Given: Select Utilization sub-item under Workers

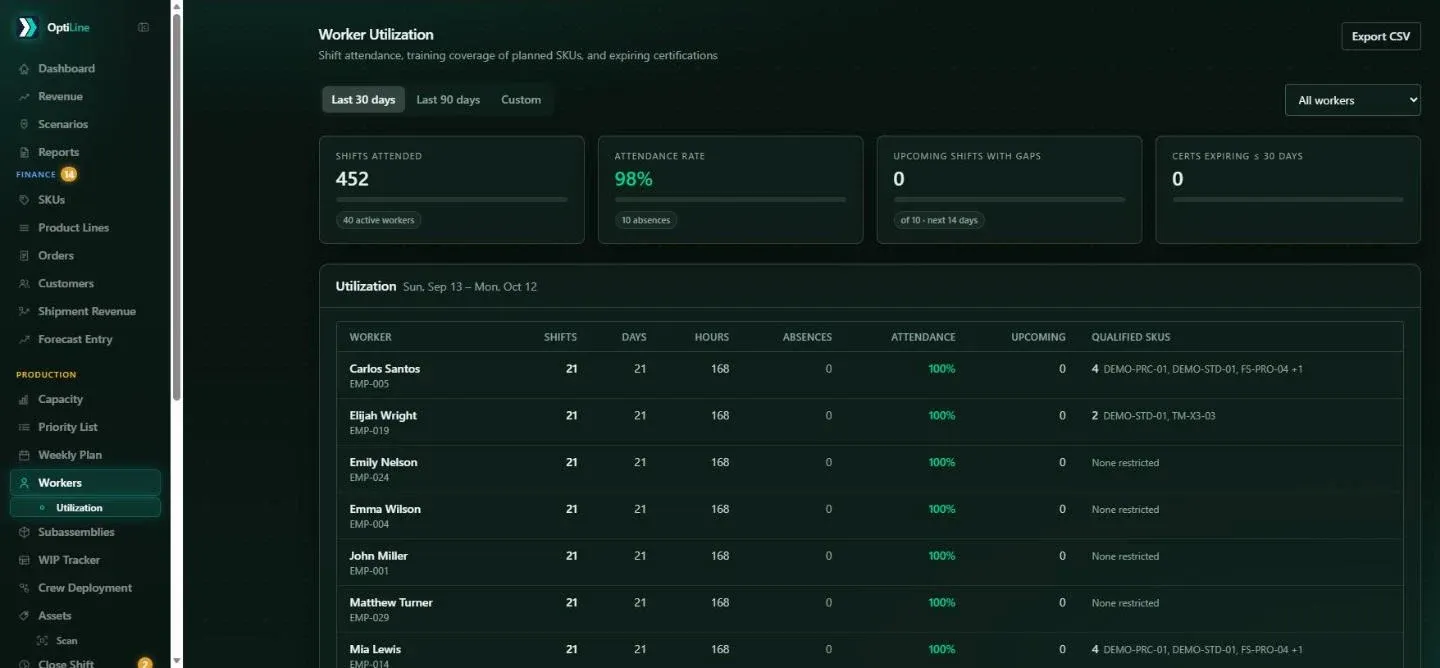Looking at the screenshot, I should [85, 508].
